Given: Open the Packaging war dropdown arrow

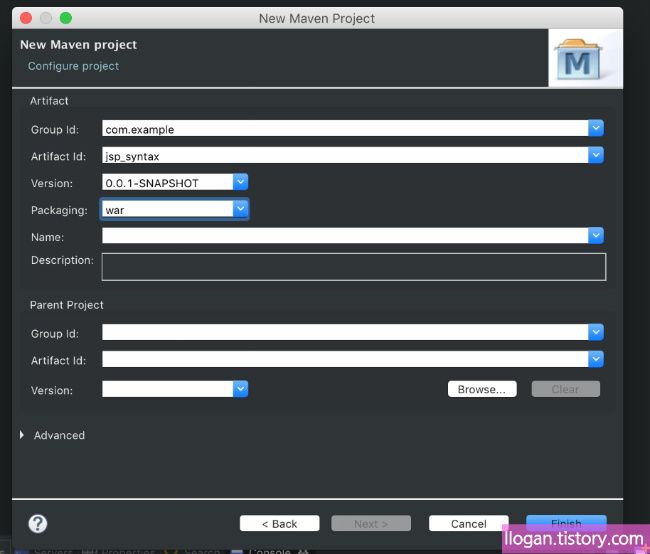Looking at the screenshot, I should [x=240, y=209].
